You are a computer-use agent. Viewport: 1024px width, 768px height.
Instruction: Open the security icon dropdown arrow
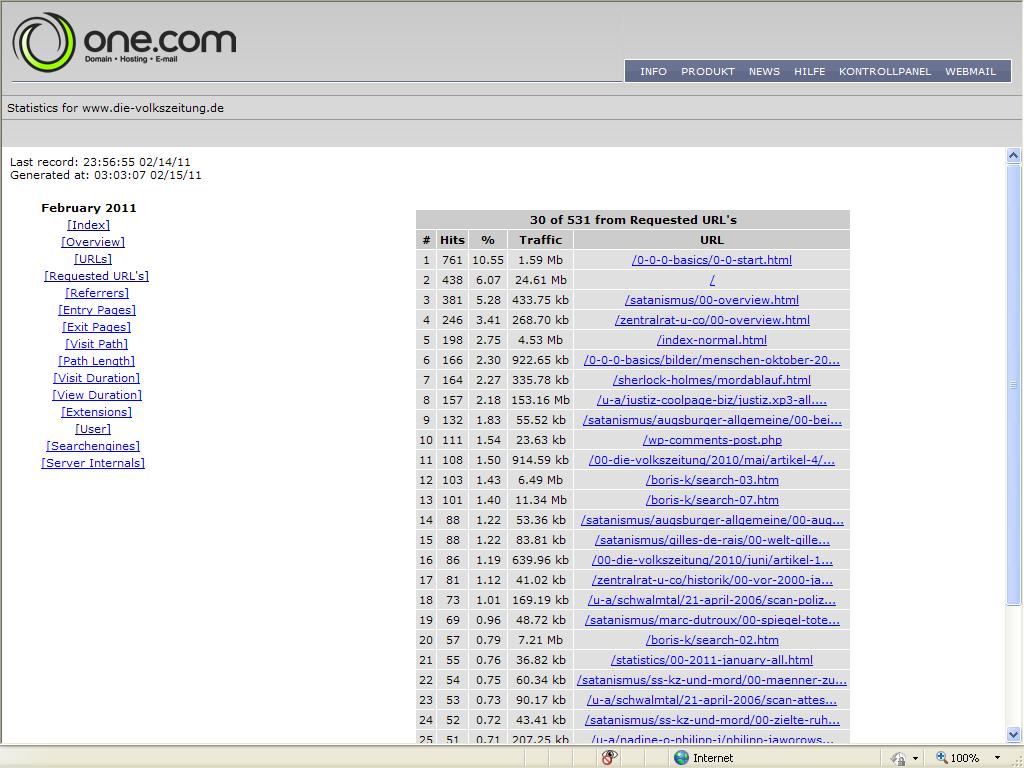tap(916, 758)
